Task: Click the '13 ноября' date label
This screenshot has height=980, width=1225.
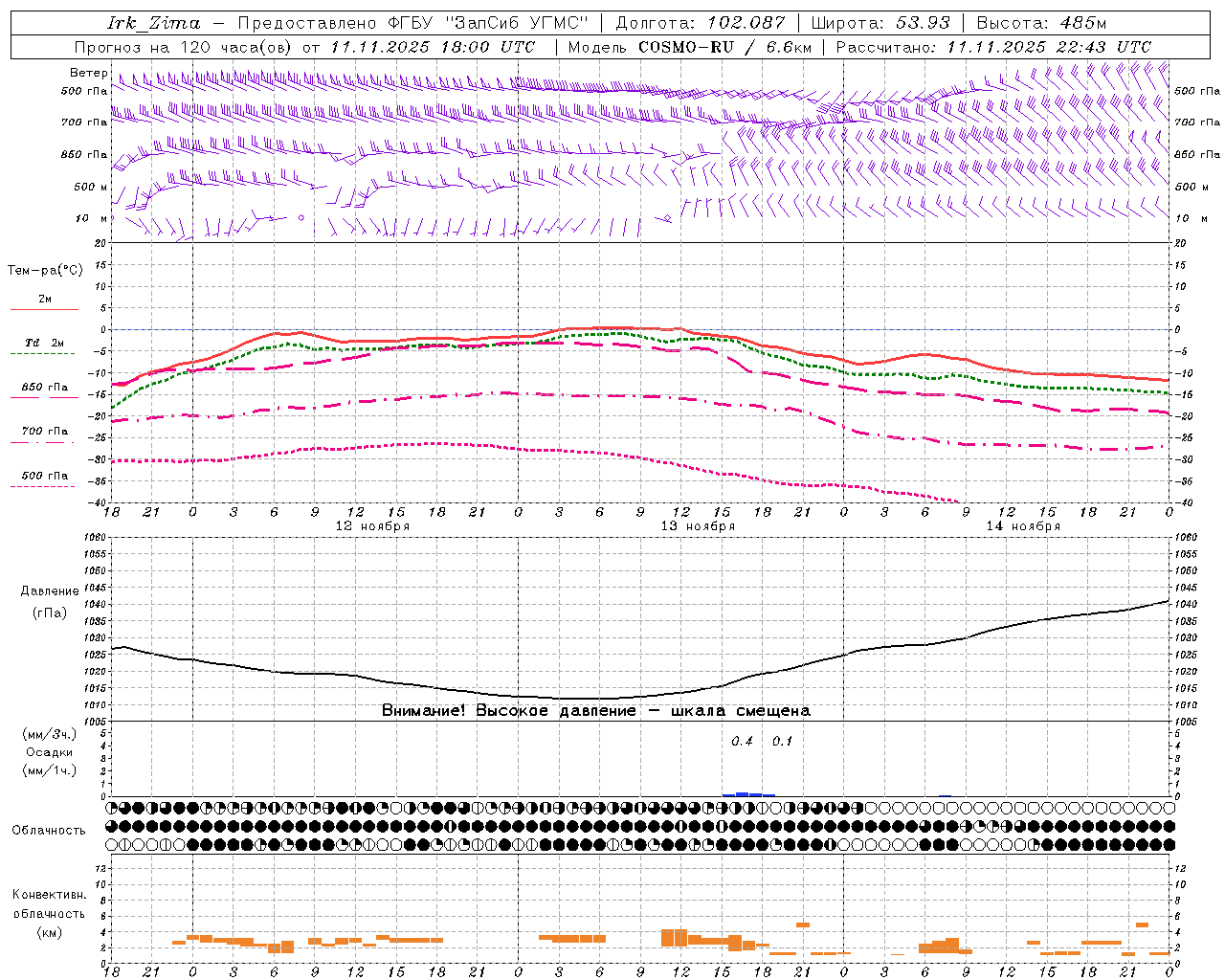Action: pyautogui.click(x=698, y=526)
